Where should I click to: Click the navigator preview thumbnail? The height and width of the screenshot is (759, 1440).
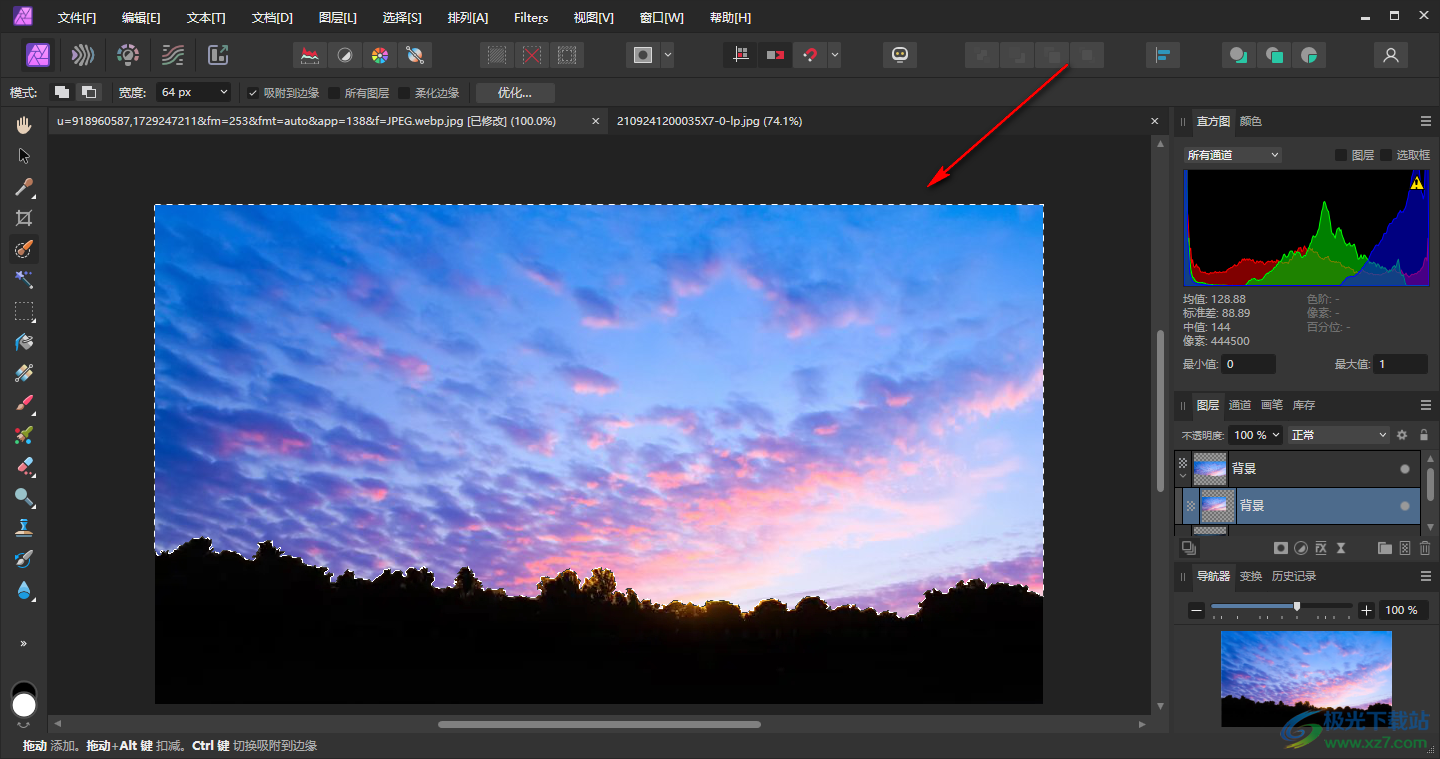pyautogui.click(x=1306, y=679)
